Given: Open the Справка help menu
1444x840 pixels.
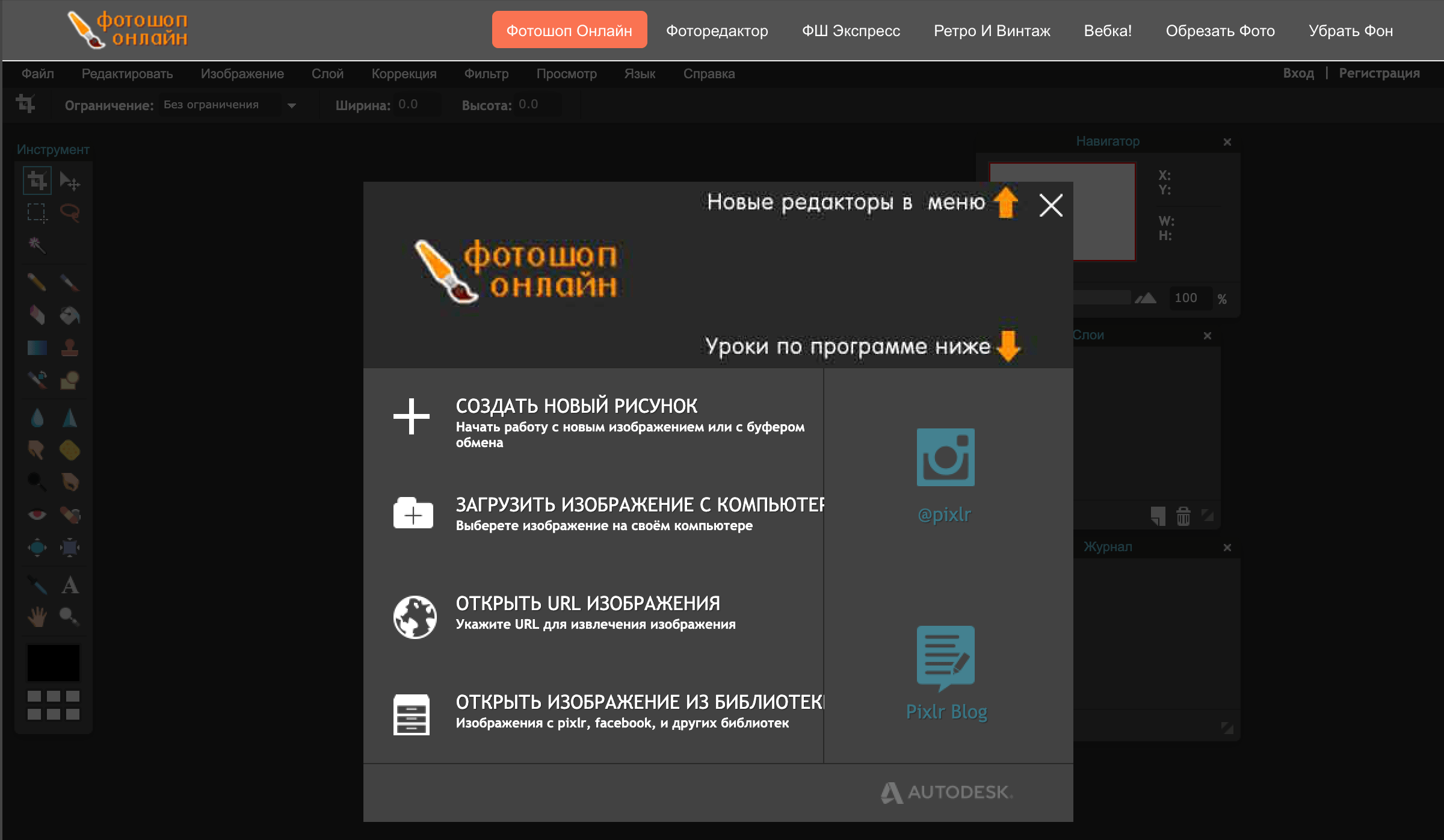Looking at the screenshot, I should pyautogui.click(x=709, y=74).
